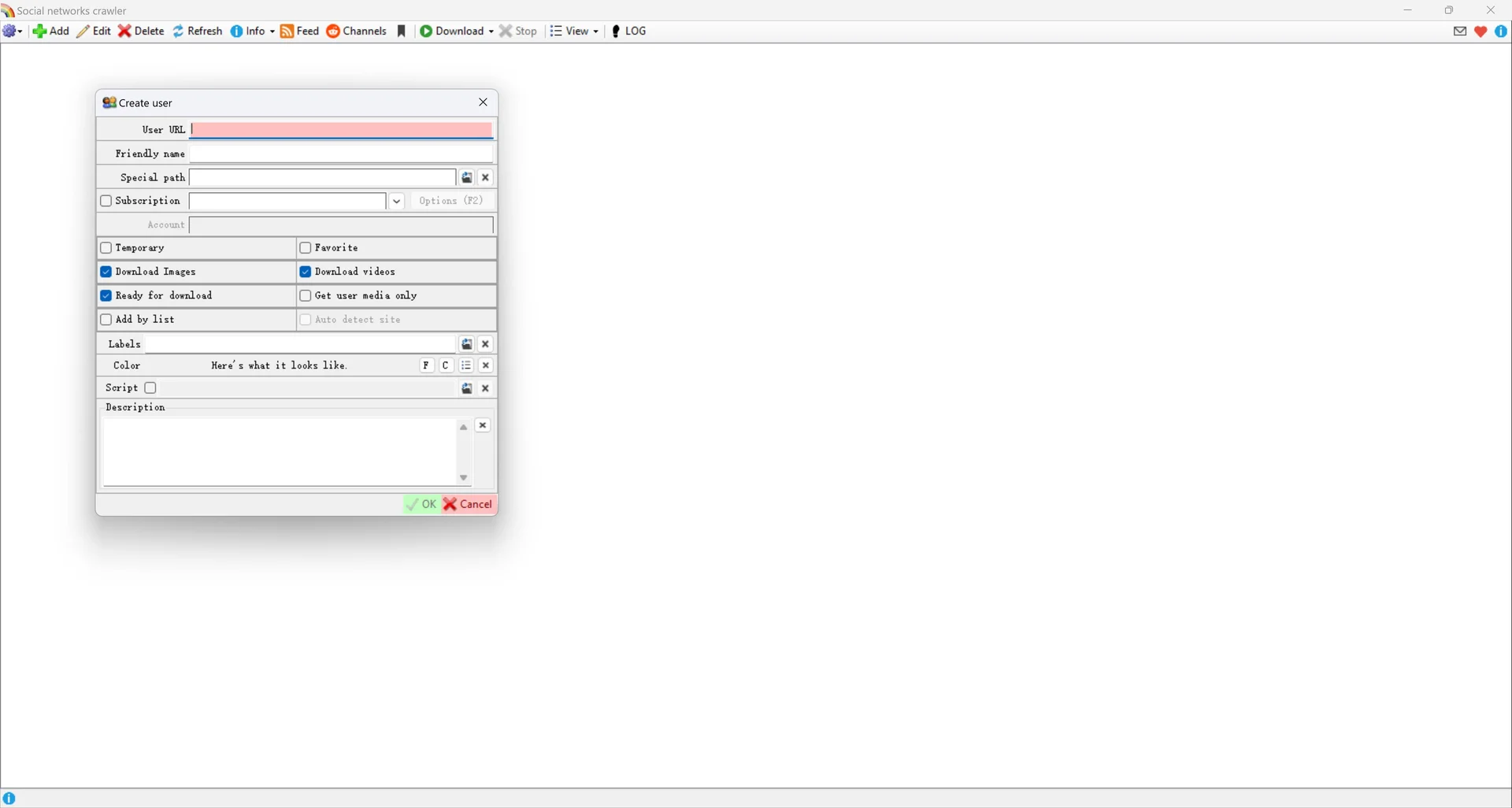Confirm with the OK button
1512x808 pixels.
421,504
